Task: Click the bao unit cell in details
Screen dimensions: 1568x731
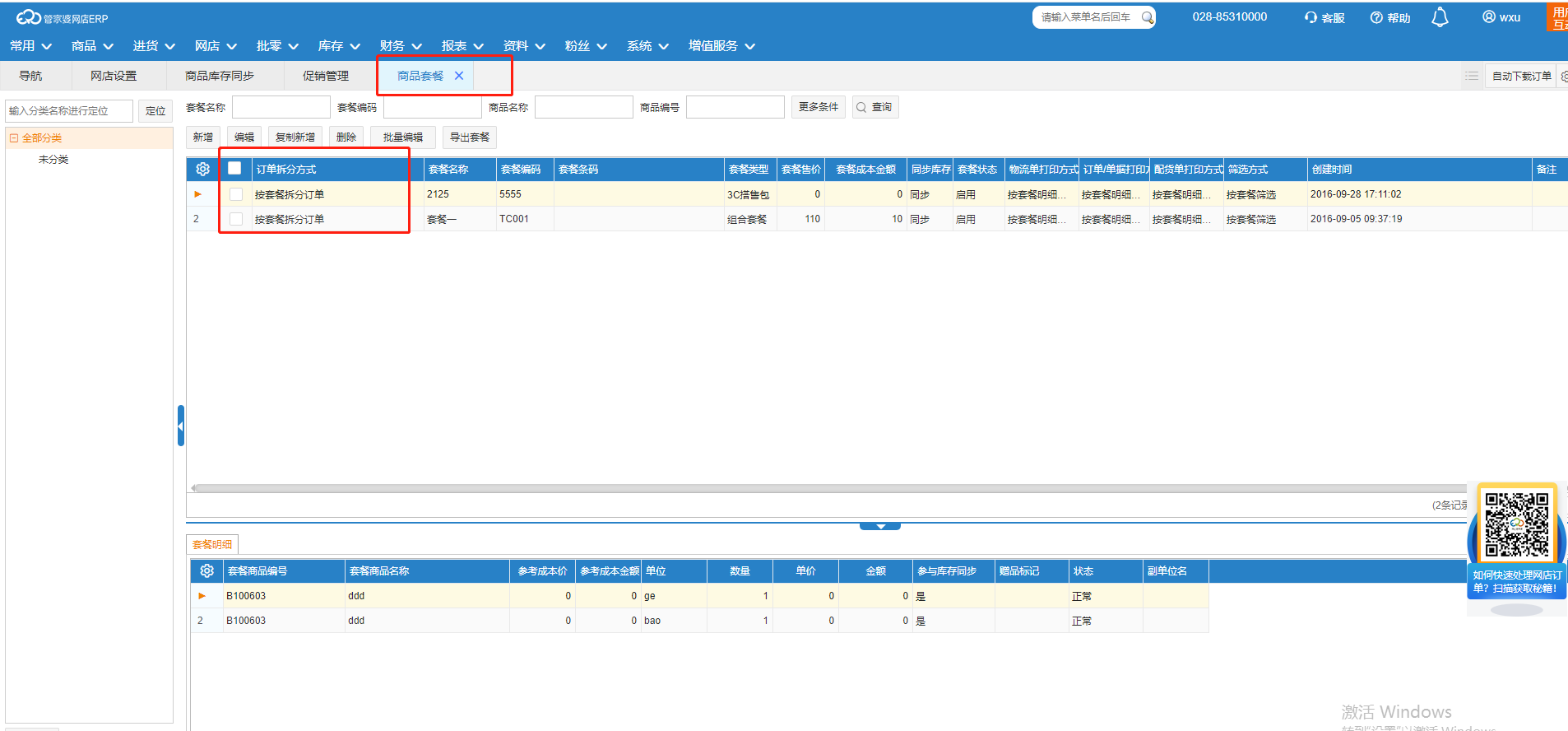Action: (674, 621)
